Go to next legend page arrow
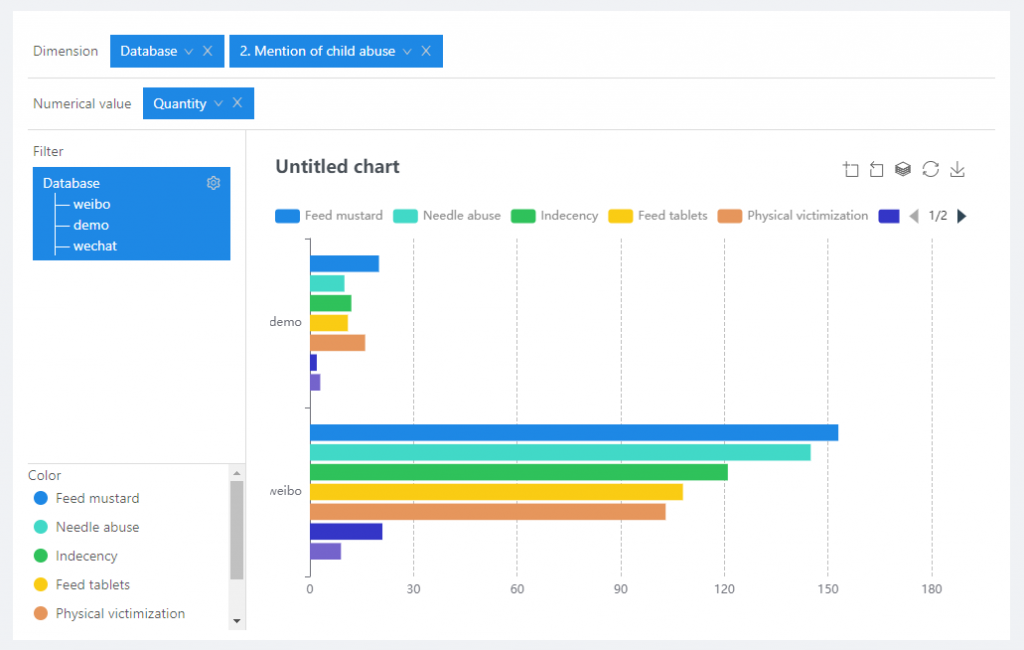Viewport: 1024px width, 650px height. [962, 216]
